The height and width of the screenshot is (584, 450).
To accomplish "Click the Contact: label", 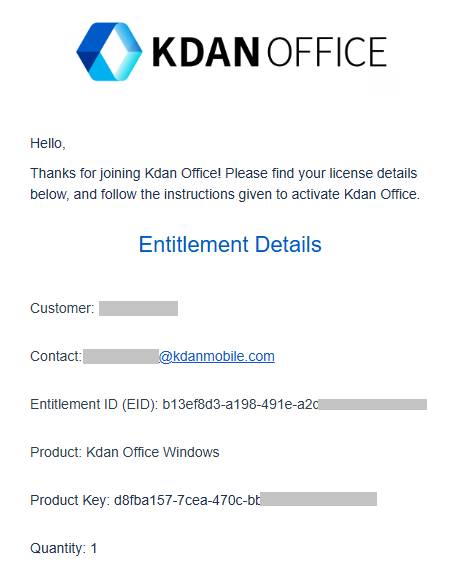I will click(x=56, y=356).
